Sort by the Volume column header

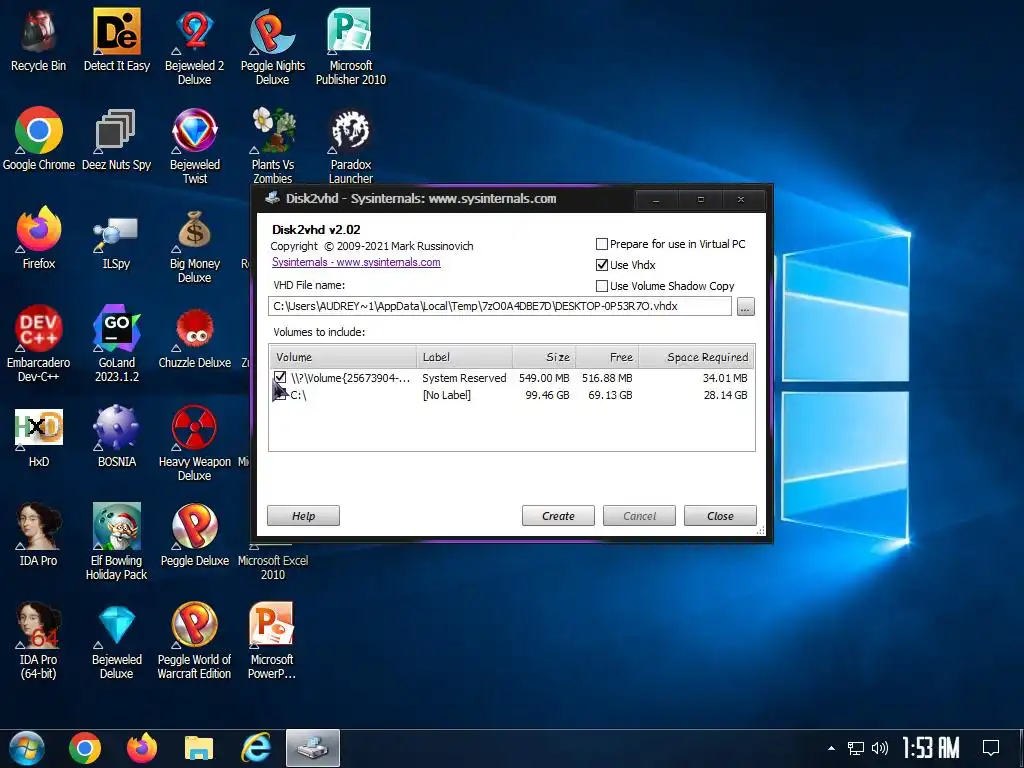tap(344, 357)
